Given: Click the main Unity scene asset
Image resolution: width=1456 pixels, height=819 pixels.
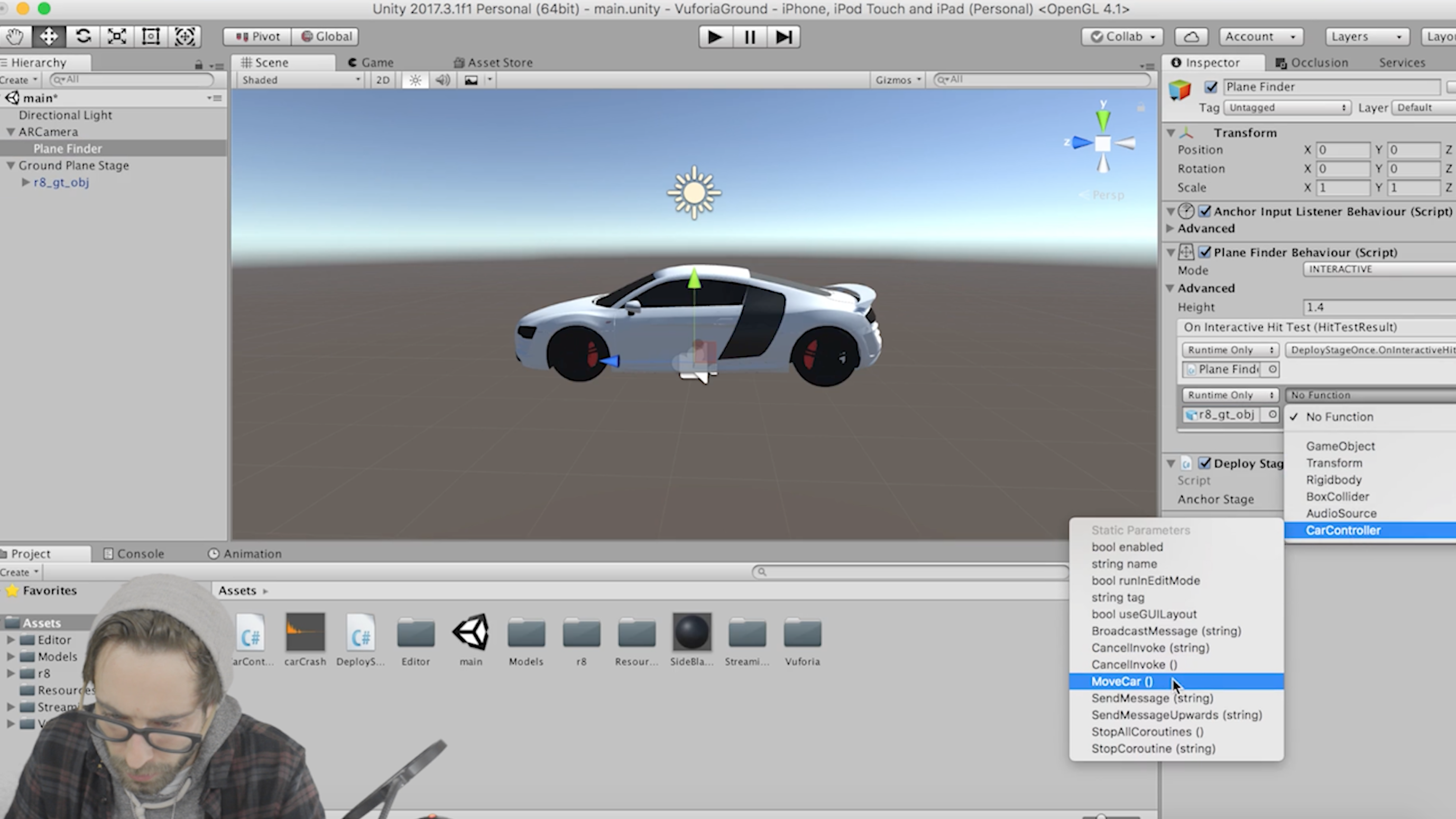Looking at the screenshot, I should pos(471,639).
